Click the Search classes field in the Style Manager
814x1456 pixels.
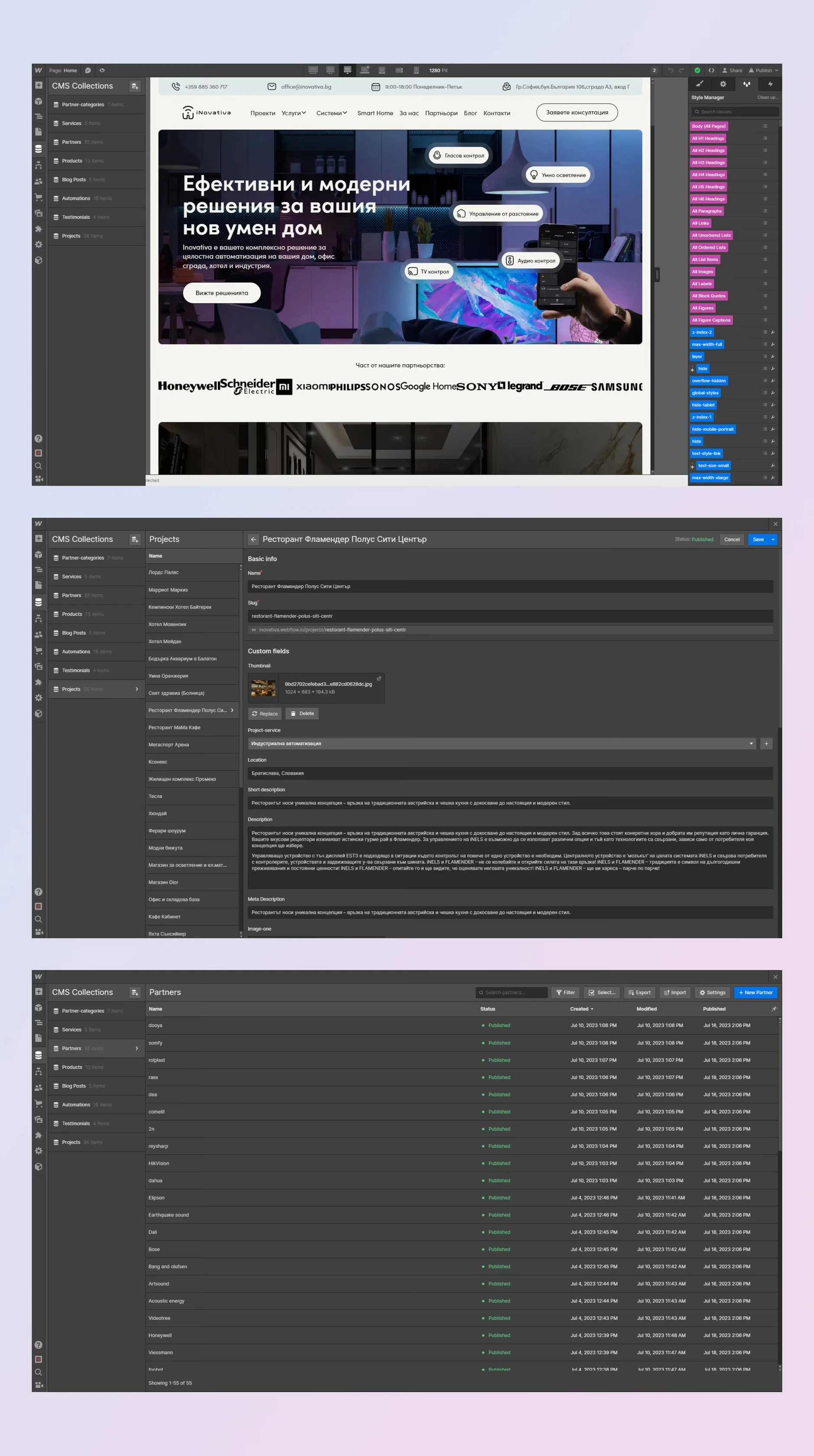click(735, 112)
